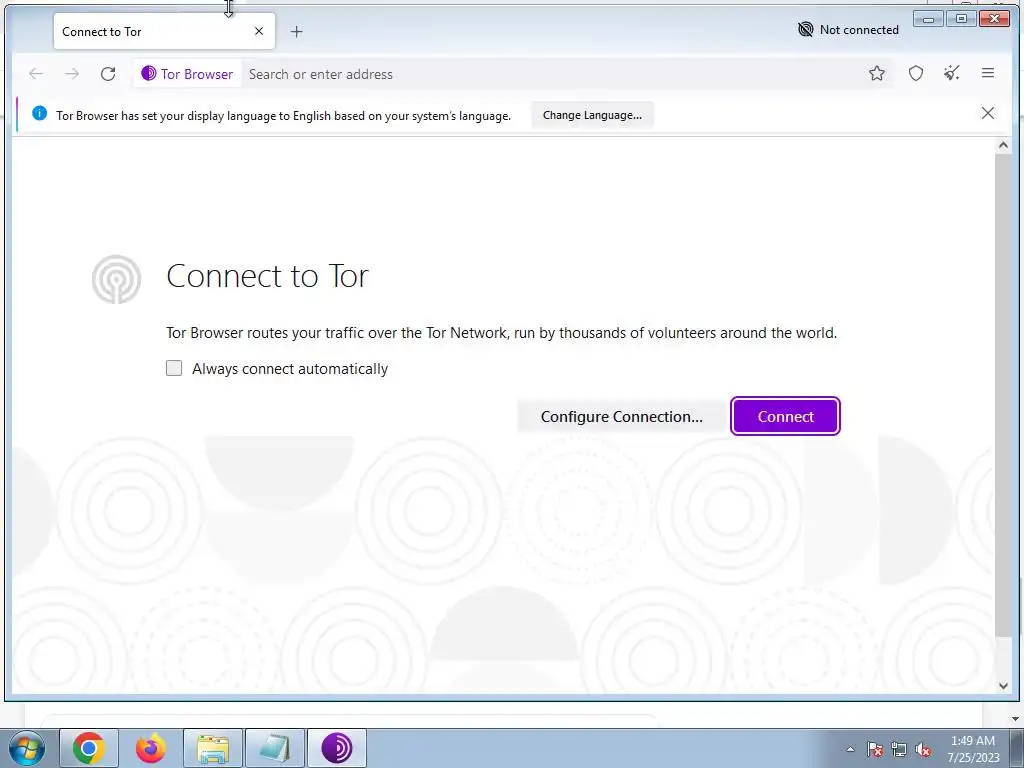Minimize the Tor Browser window
The image size is (1024, 768).
click(x=928, y=18)
